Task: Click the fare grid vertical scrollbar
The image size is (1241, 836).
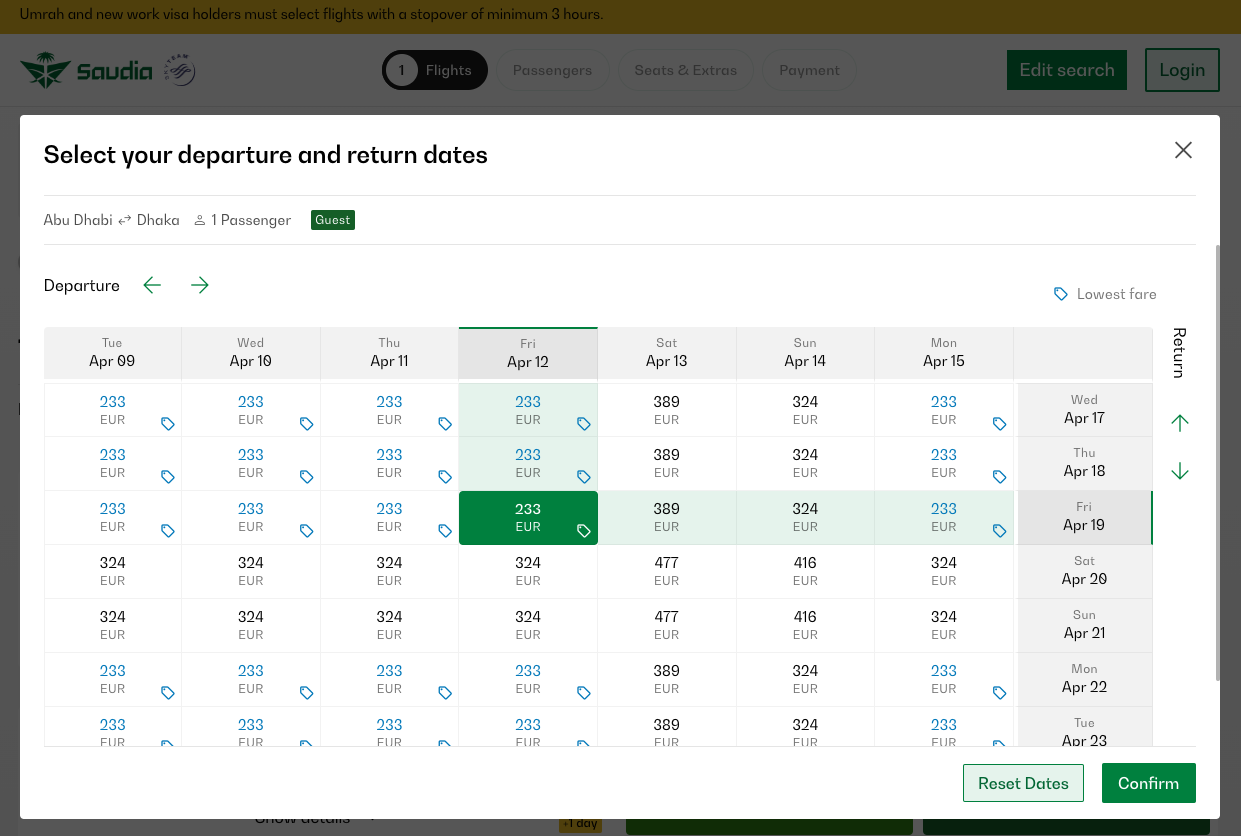Action: coord(1217,462)
